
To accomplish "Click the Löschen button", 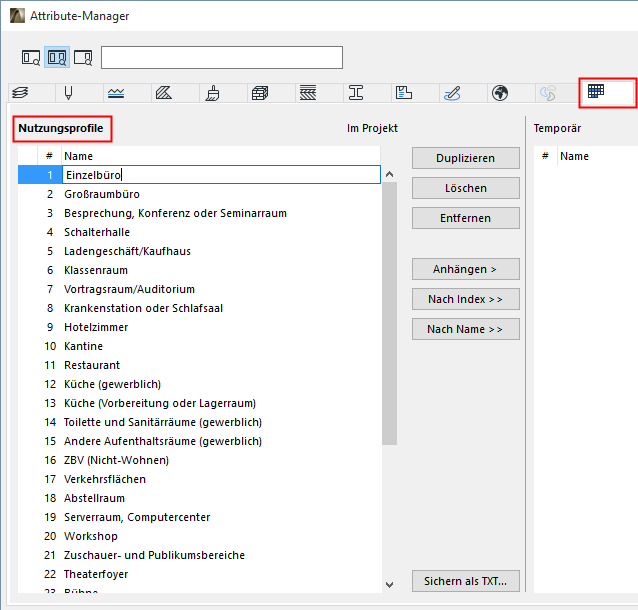I will click(465, 188).
